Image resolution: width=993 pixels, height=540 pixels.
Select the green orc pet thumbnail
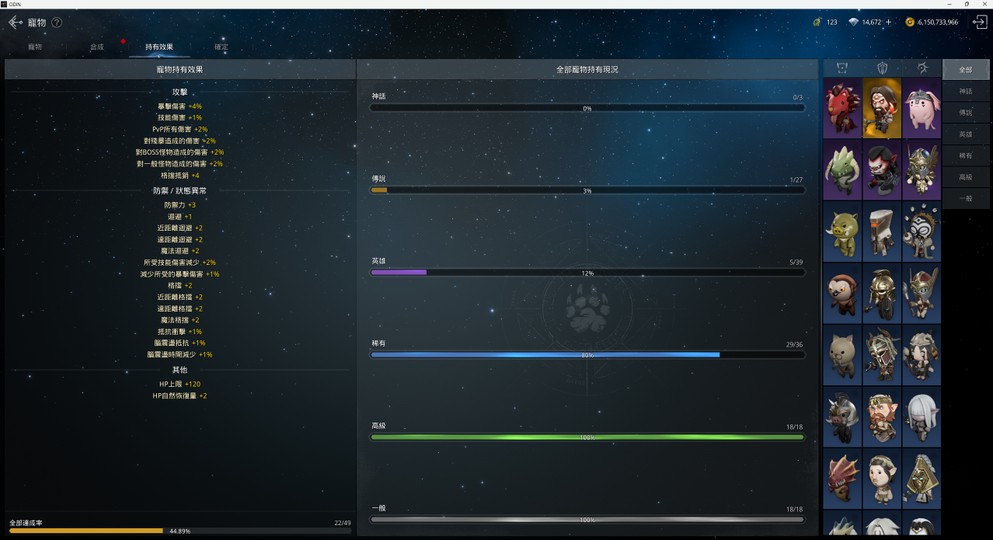tap(842, 232)
